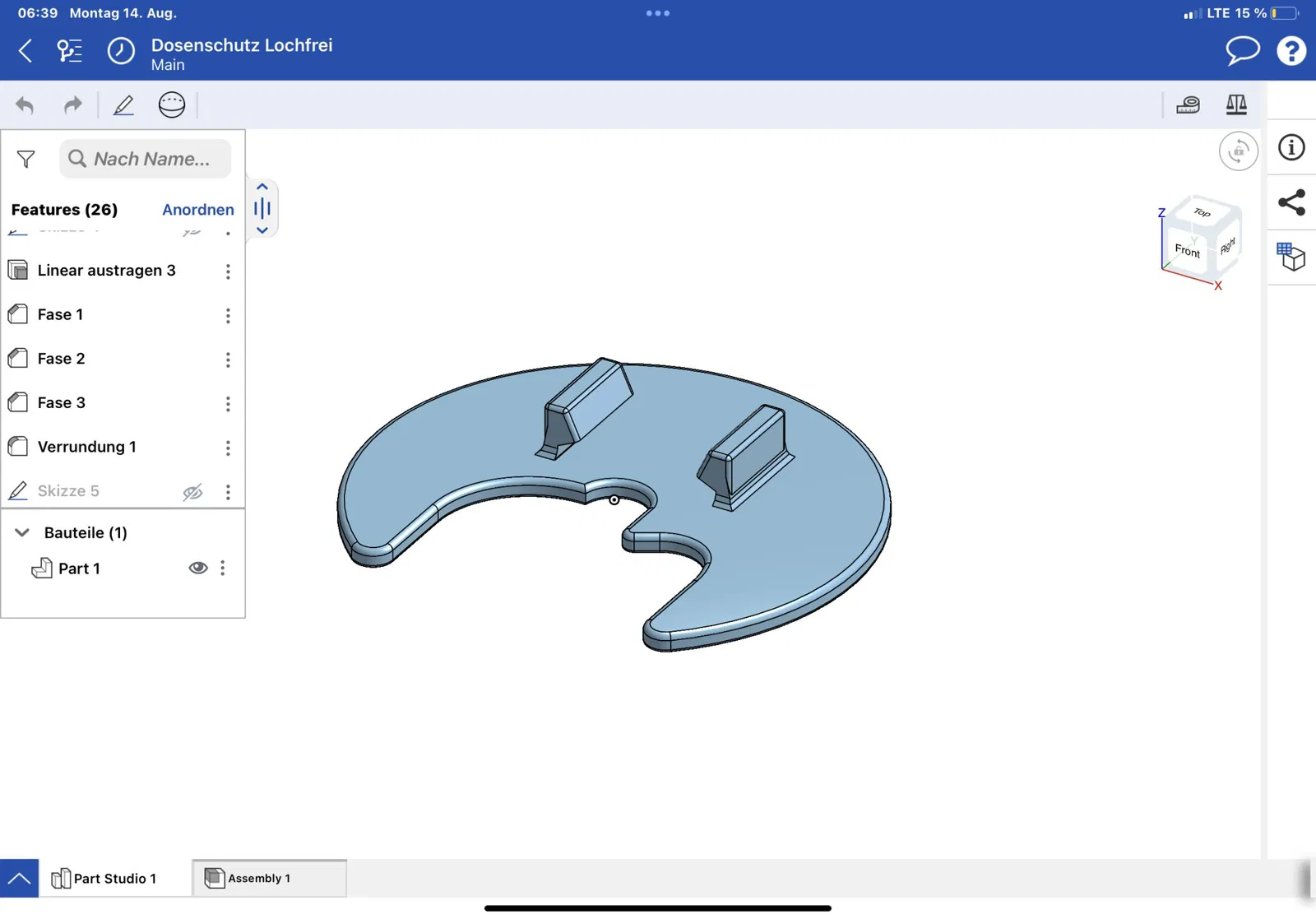Open the share document icon
Image resolution: width=1316 pixels, height=919 pixels.
(x=1291, y=202)
